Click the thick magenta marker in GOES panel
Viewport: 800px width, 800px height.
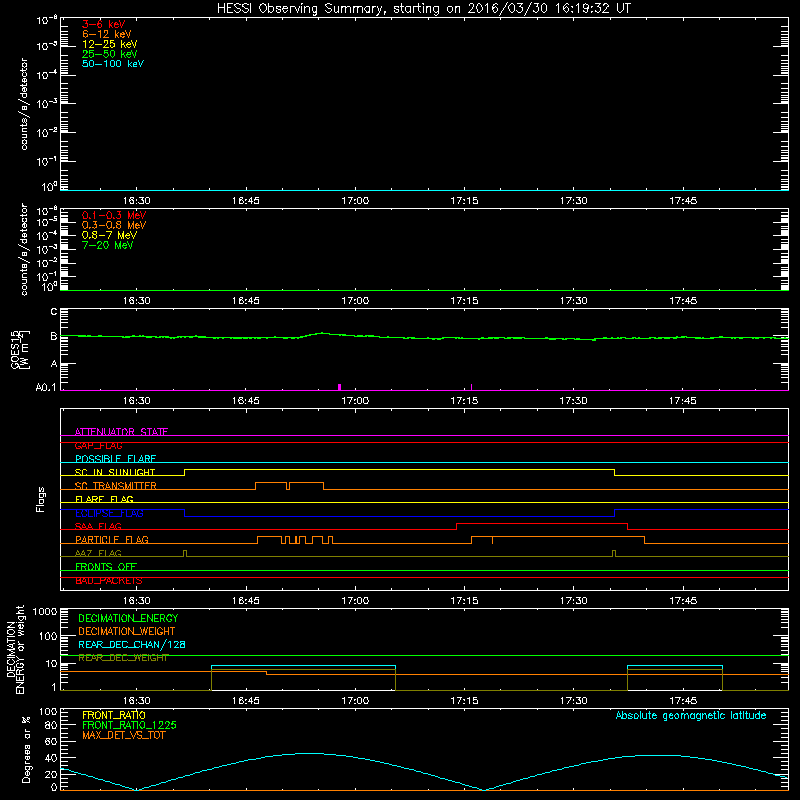340,387
